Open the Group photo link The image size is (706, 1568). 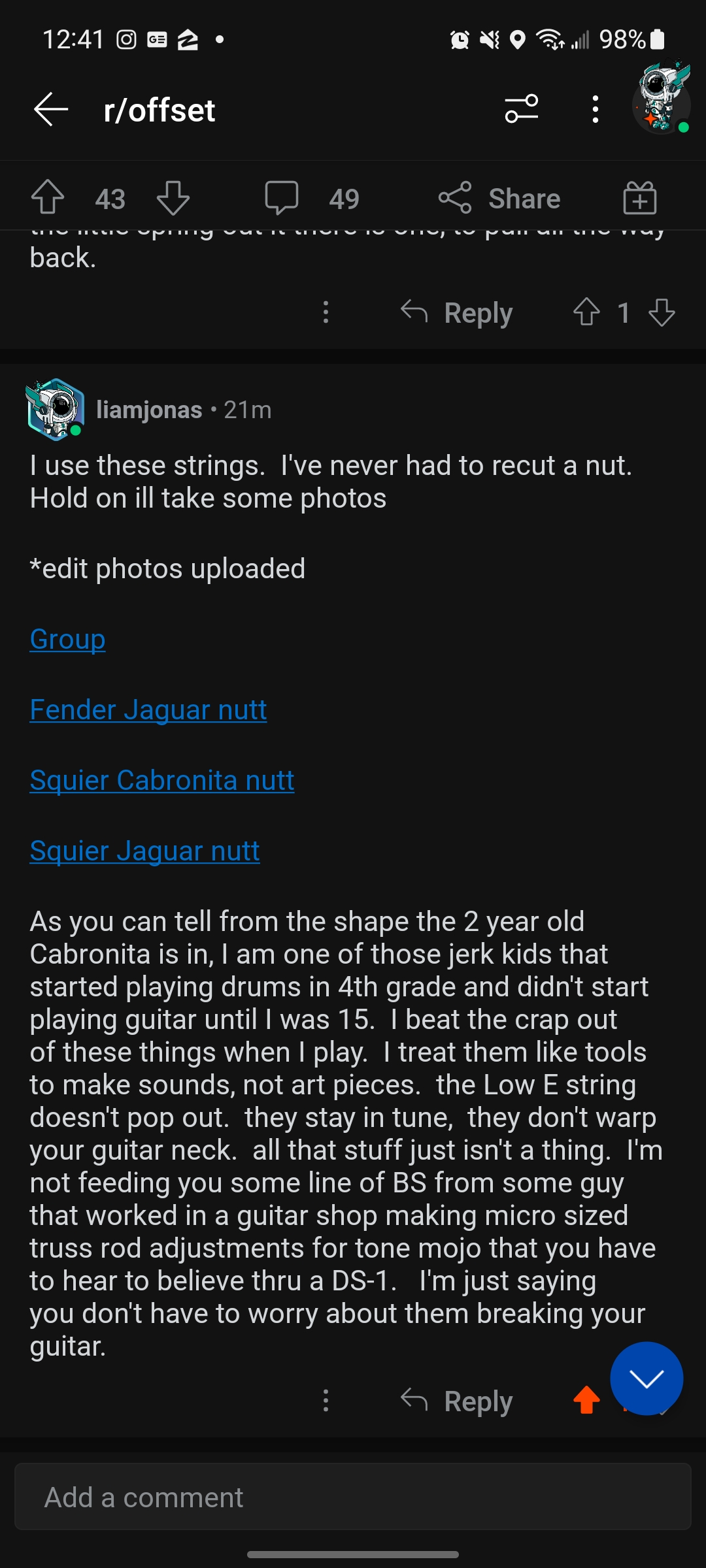click(x=67, y=640)
